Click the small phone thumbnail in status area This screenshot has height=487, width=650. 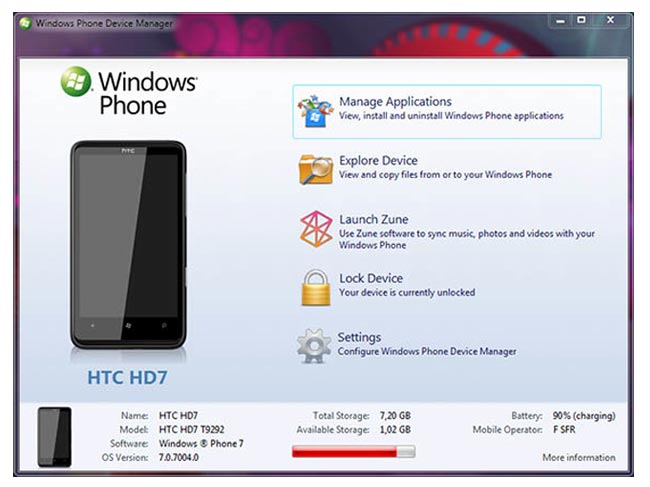(54, 437)
